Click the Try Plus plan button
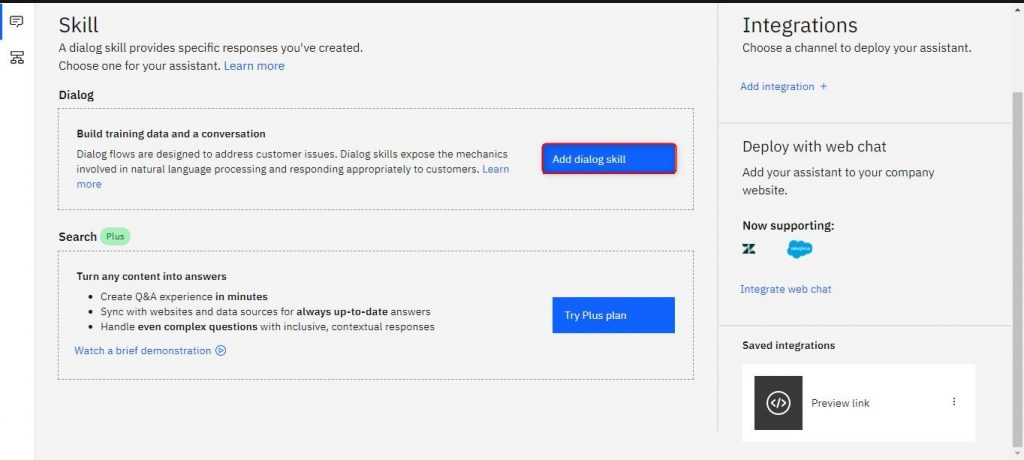Screen dimensions: 1024x460 click(x=613, y=315)
